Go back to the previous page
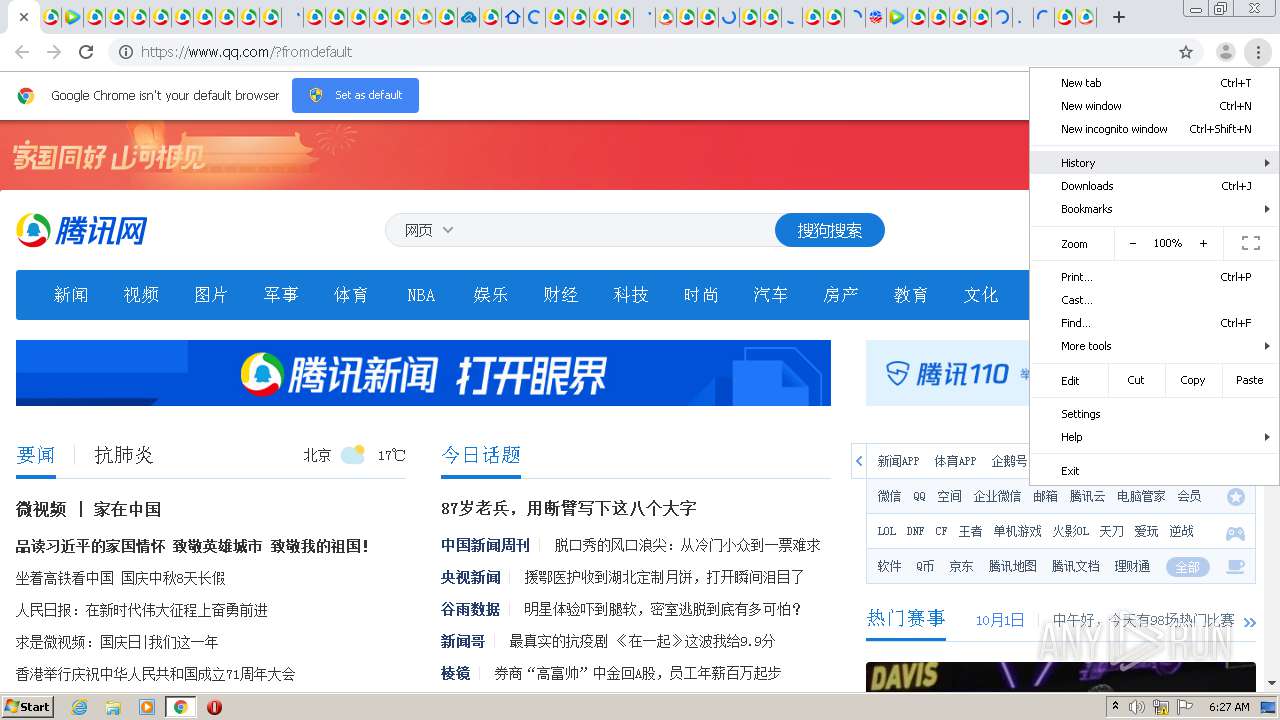1280x720 pixels. [22, 52]
